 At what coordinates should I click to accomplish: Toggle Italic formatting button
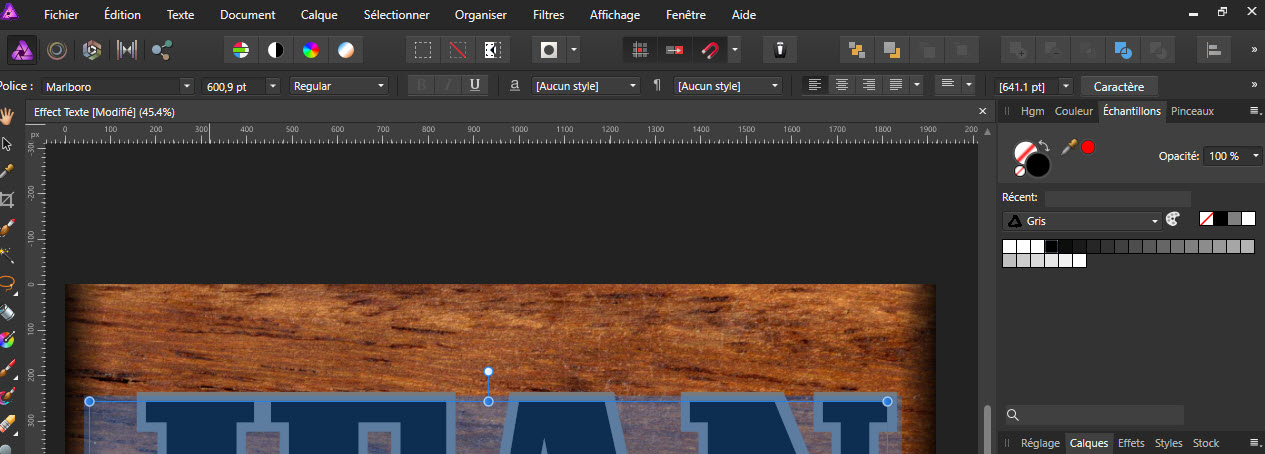[x=448, y=86]
